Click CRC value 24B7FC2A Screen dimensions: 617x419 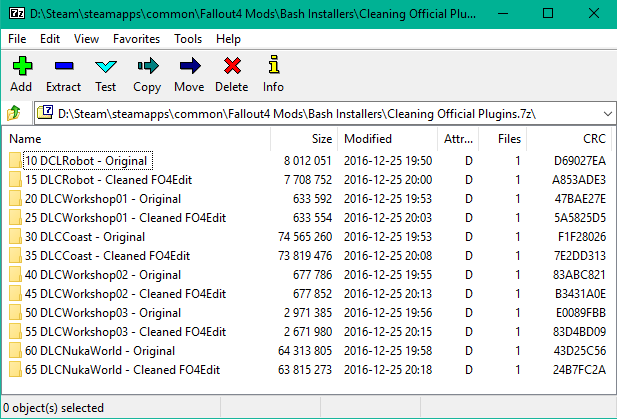(579, 370)
